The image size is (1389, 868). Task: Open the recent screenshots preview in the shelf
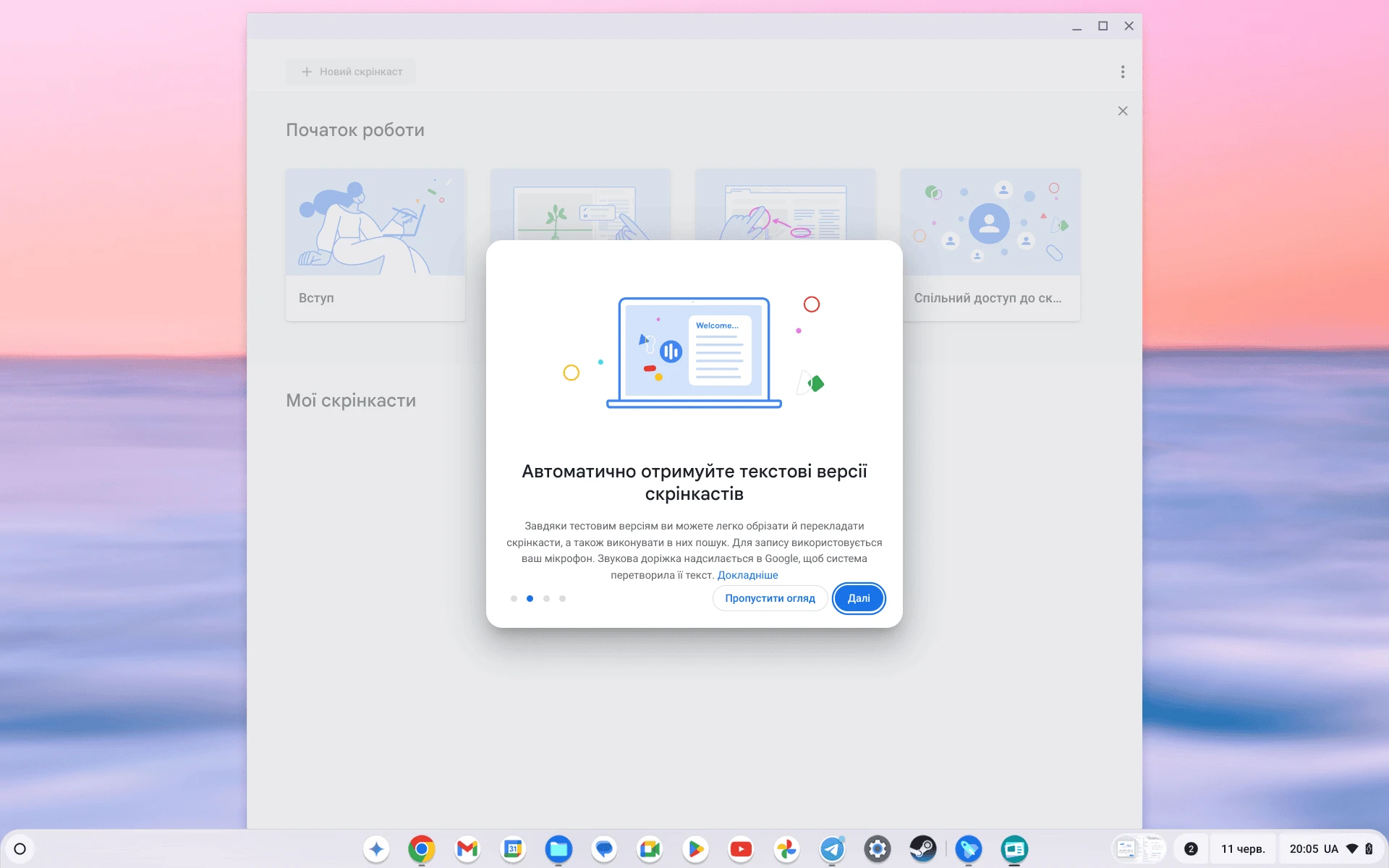point(1139,848)
